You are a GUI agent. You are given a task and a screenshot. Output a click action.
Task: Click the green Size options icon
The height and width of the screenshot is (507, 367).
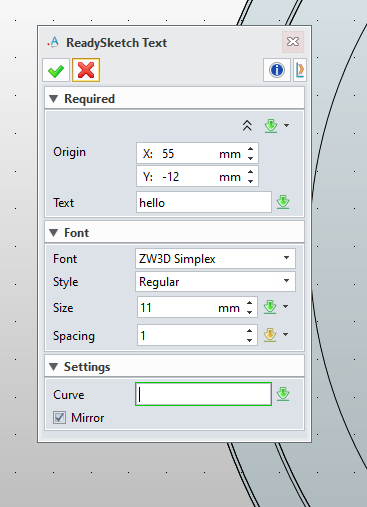coord(270,307)
